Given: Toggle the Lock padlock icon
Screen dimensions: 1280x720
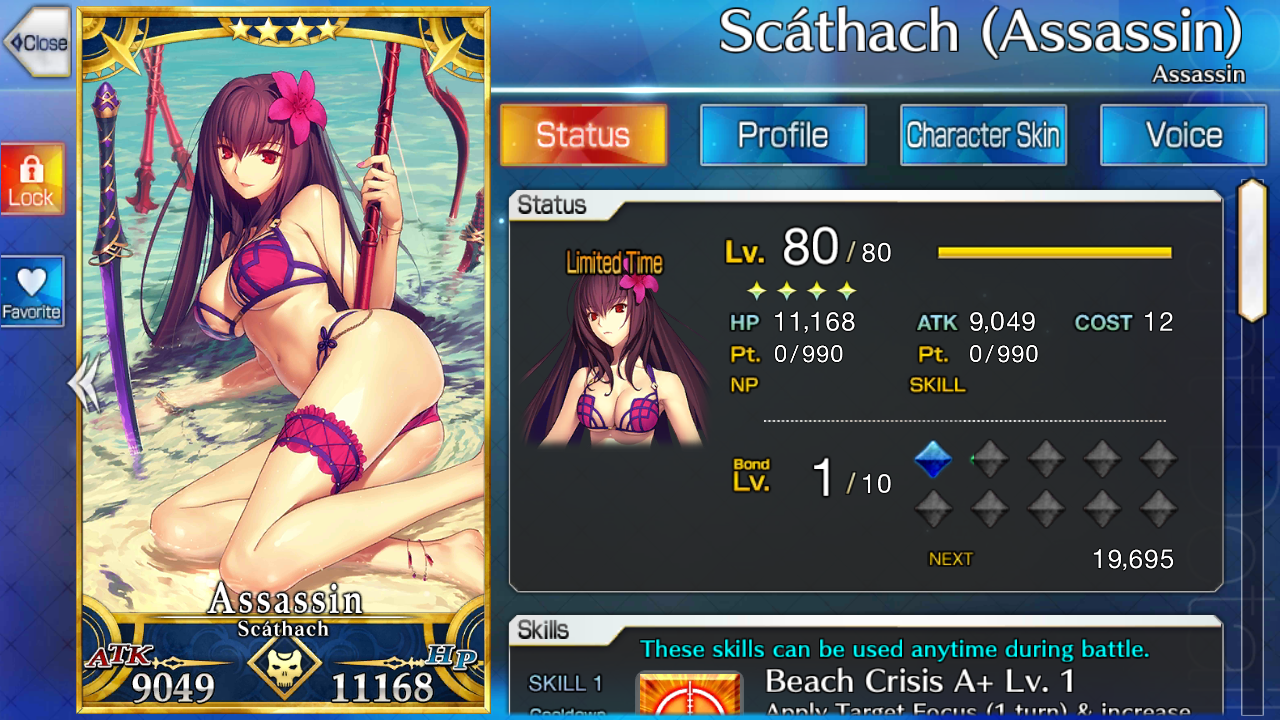Looking at the screenshot, I should [x=32, y=179].
